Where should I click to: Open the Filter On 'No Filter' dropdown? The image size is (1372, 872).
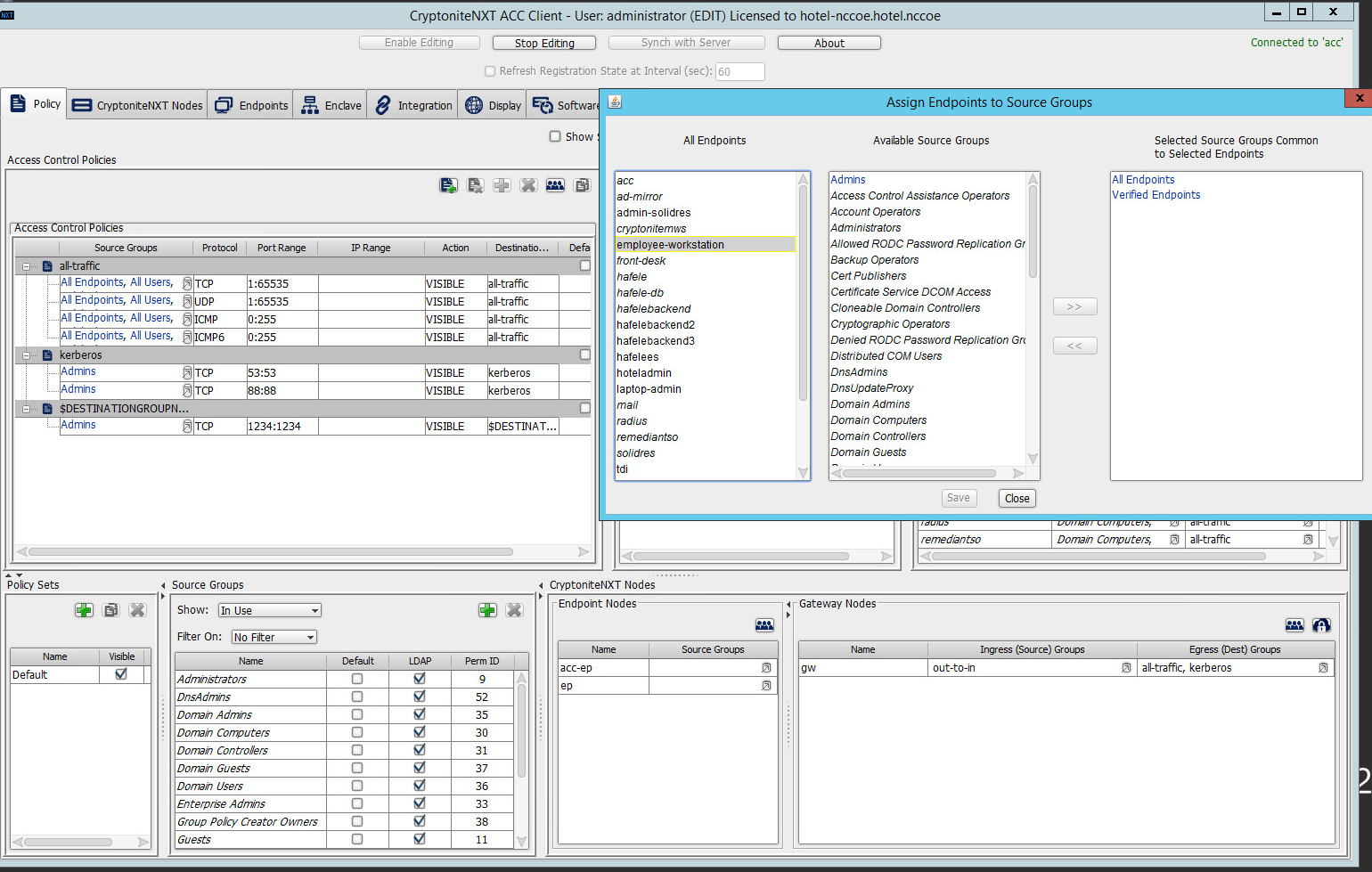click(x=274, y=637)
